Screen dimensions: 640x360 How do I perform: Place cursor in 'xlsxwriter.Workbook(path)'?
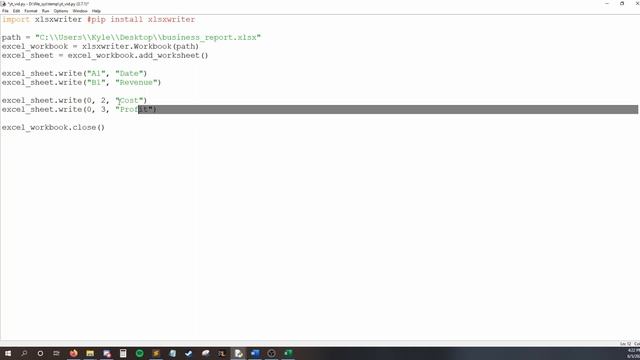140,47
